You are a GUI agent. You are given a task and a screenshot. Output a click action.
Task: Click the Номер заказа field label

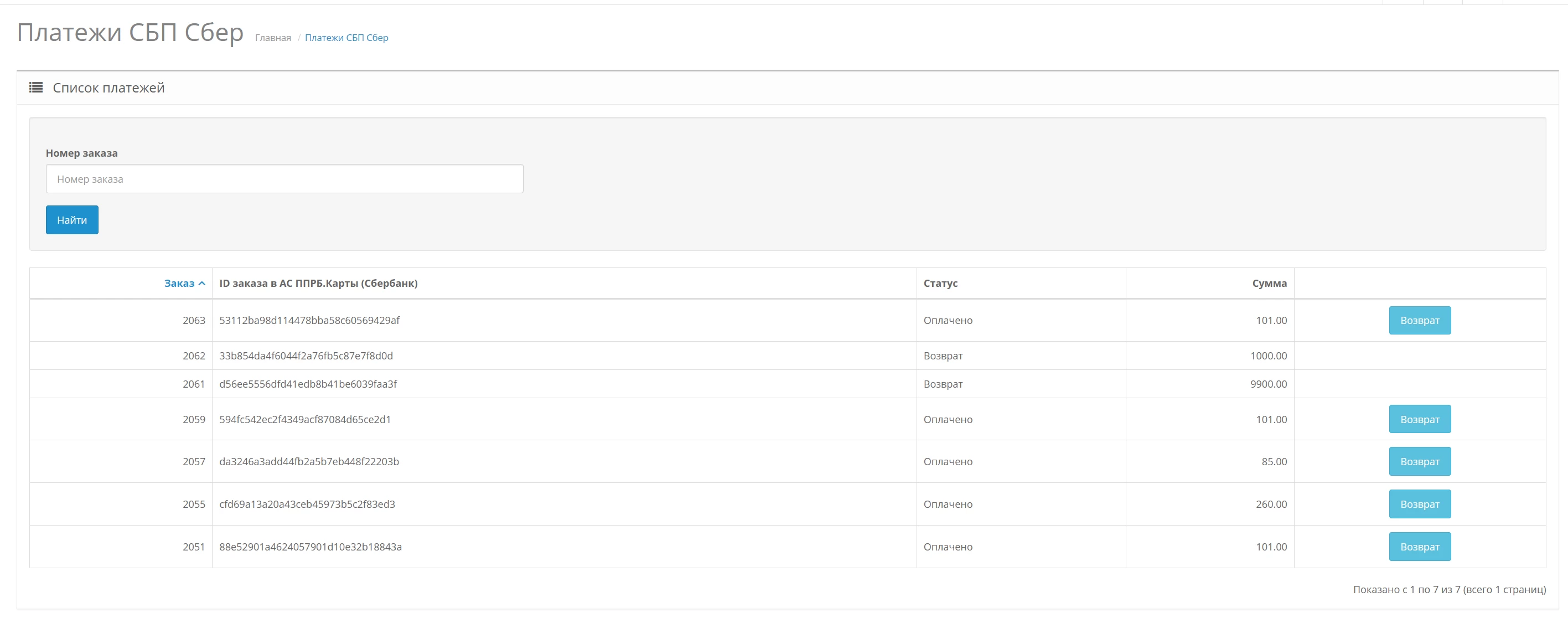tap(81, 153)
